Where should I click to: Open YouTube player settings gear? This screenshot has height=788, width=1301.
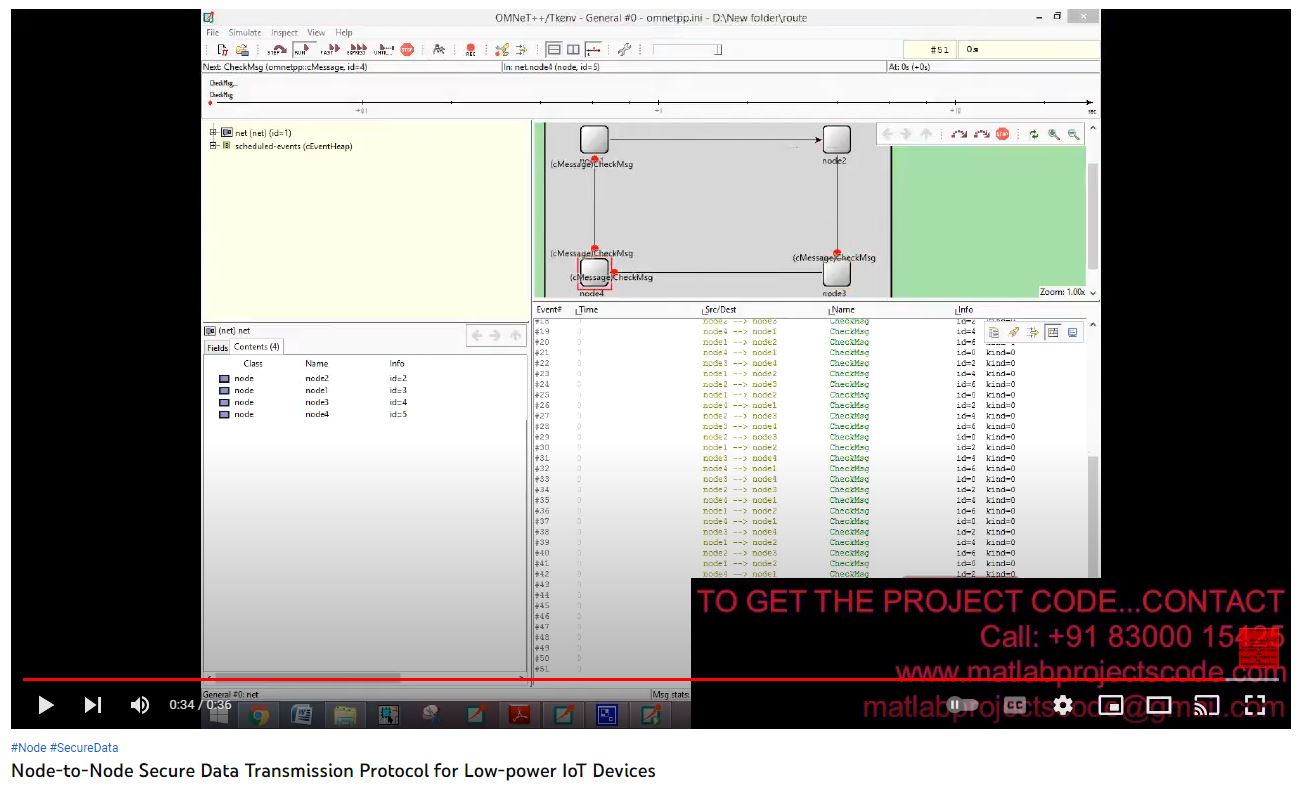[1063, 705]
